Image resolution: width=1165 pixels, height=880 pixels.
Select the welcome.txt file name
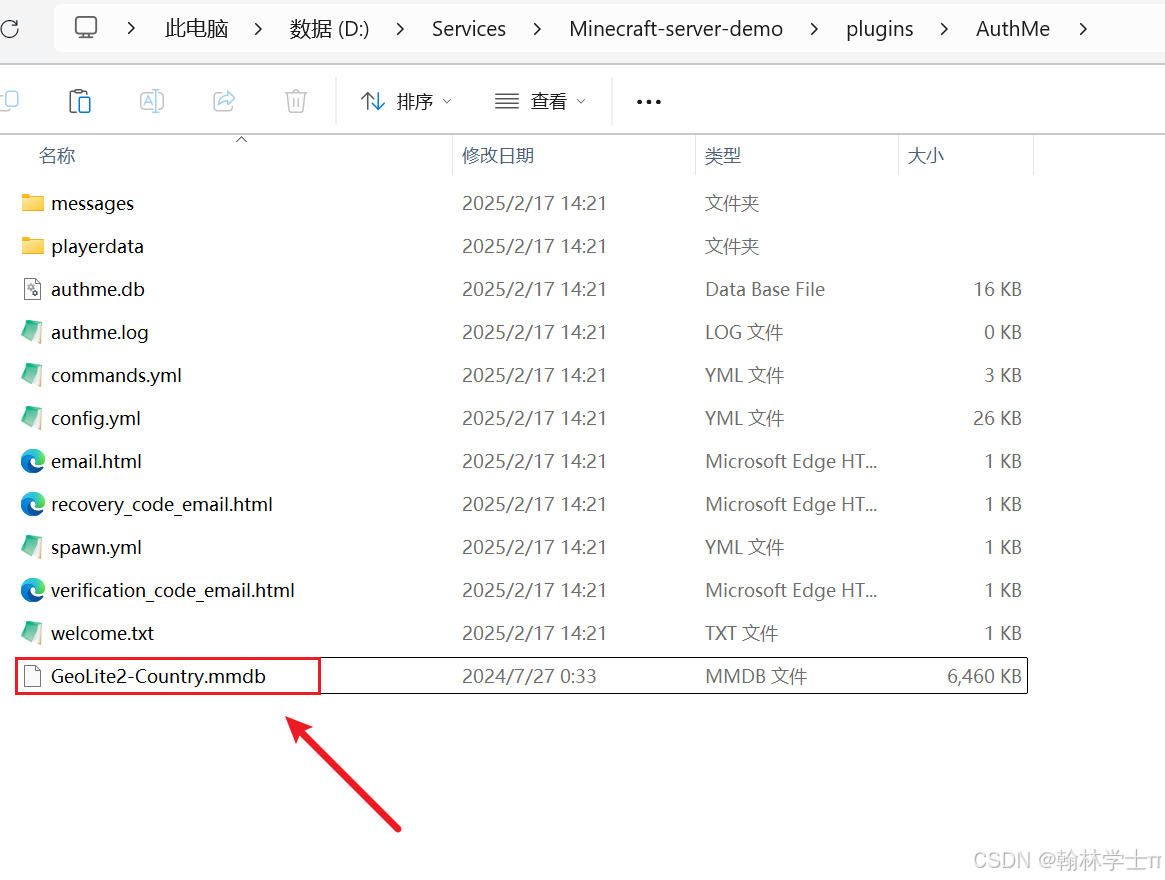coord(102,634)
